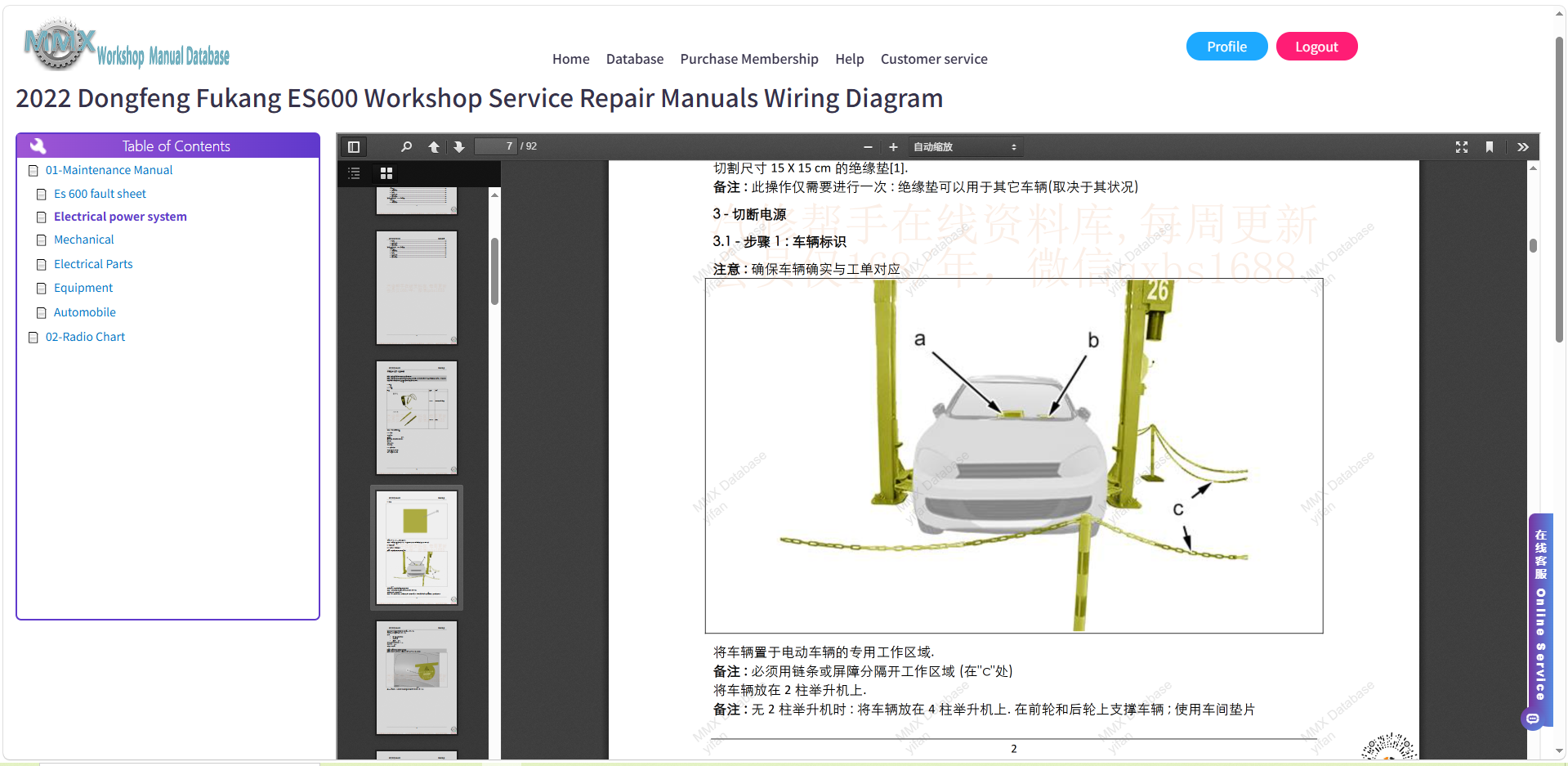Click the thumbnail sidebar scrollbar handle
The width and height of the screenshot is (1568, 766).
494,271
